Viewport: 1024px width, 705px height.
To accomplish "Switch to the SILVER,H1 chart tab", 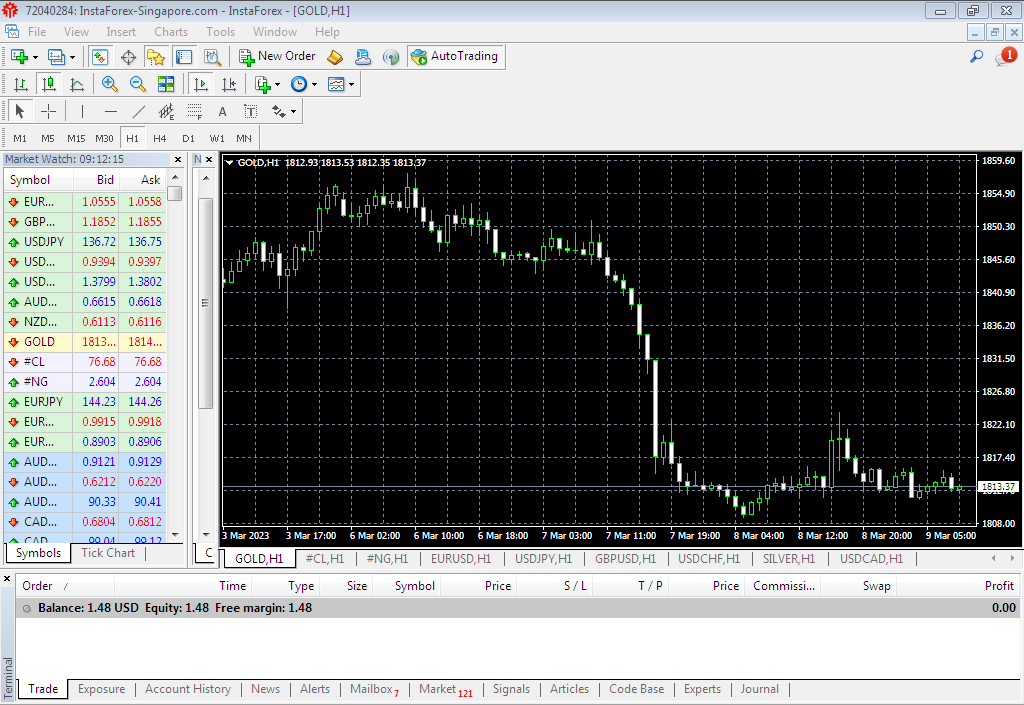I will point(789,559).
